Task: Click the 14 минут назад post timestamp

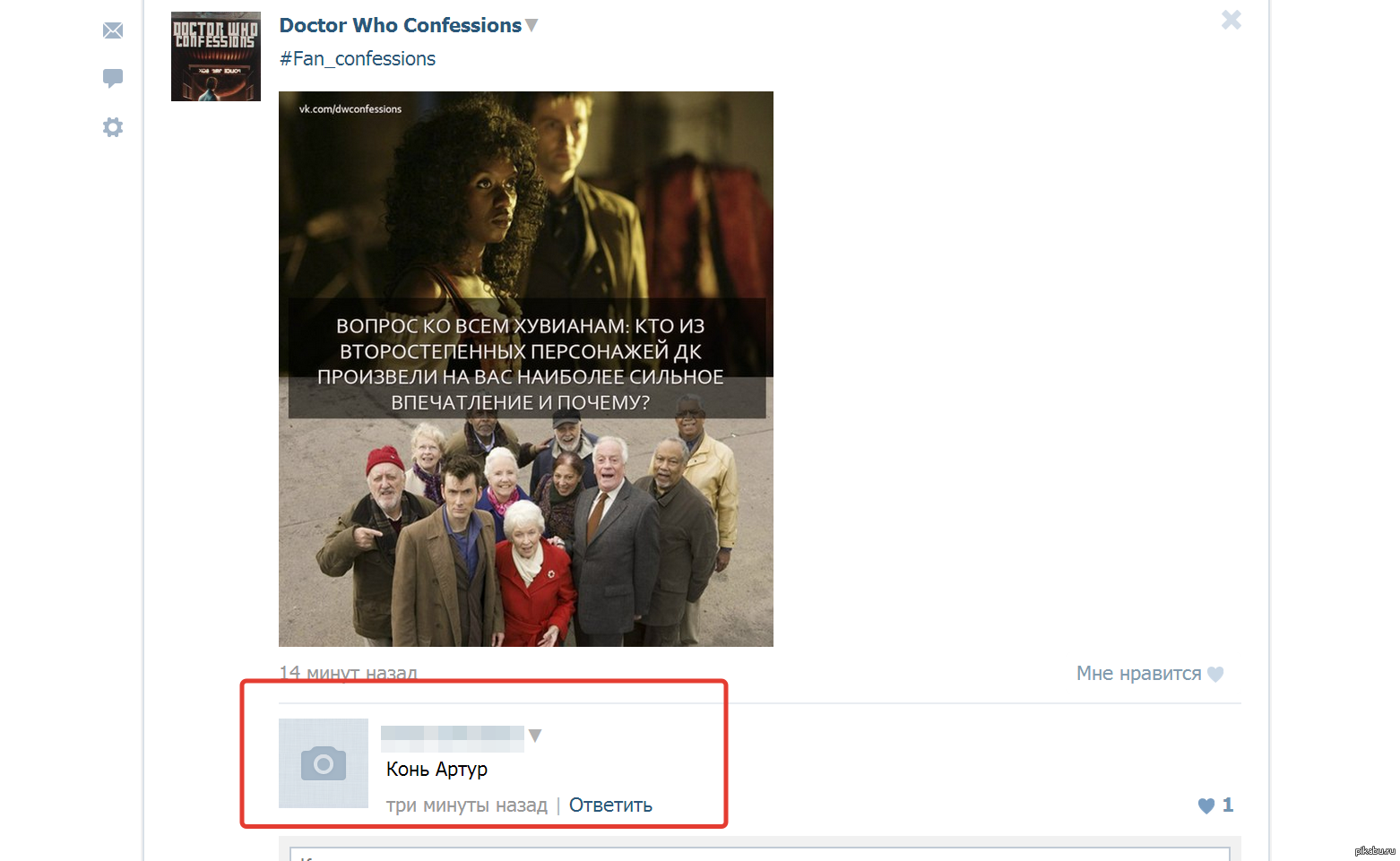Action: click(348, 672)
